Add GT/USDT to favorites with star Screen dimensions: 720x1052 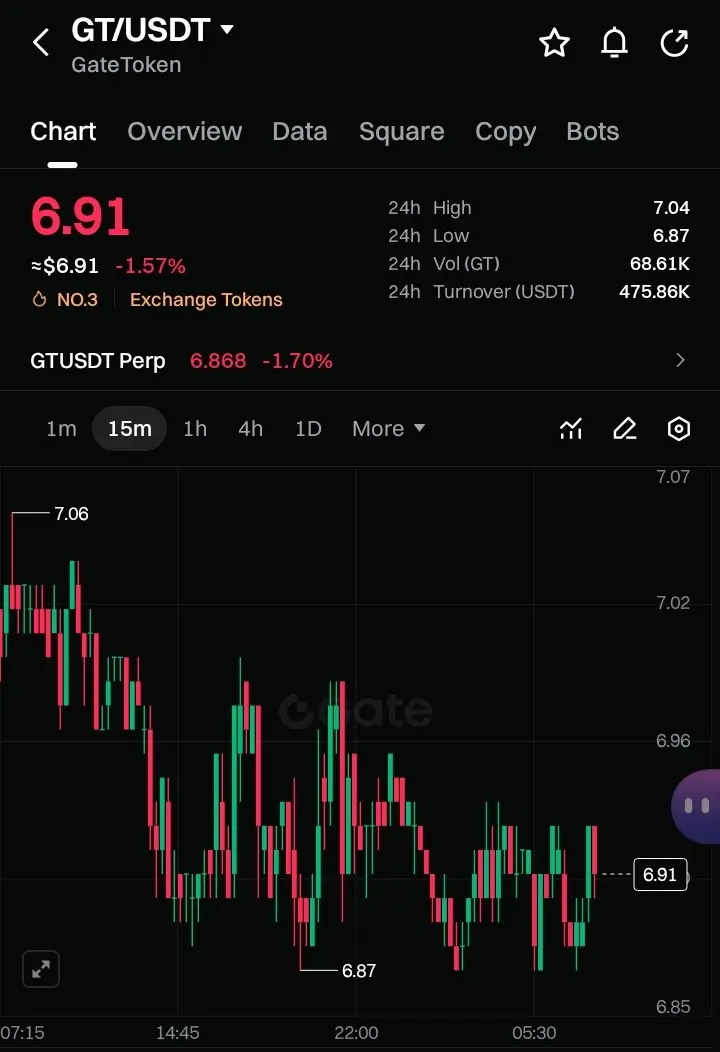(554, 43)
